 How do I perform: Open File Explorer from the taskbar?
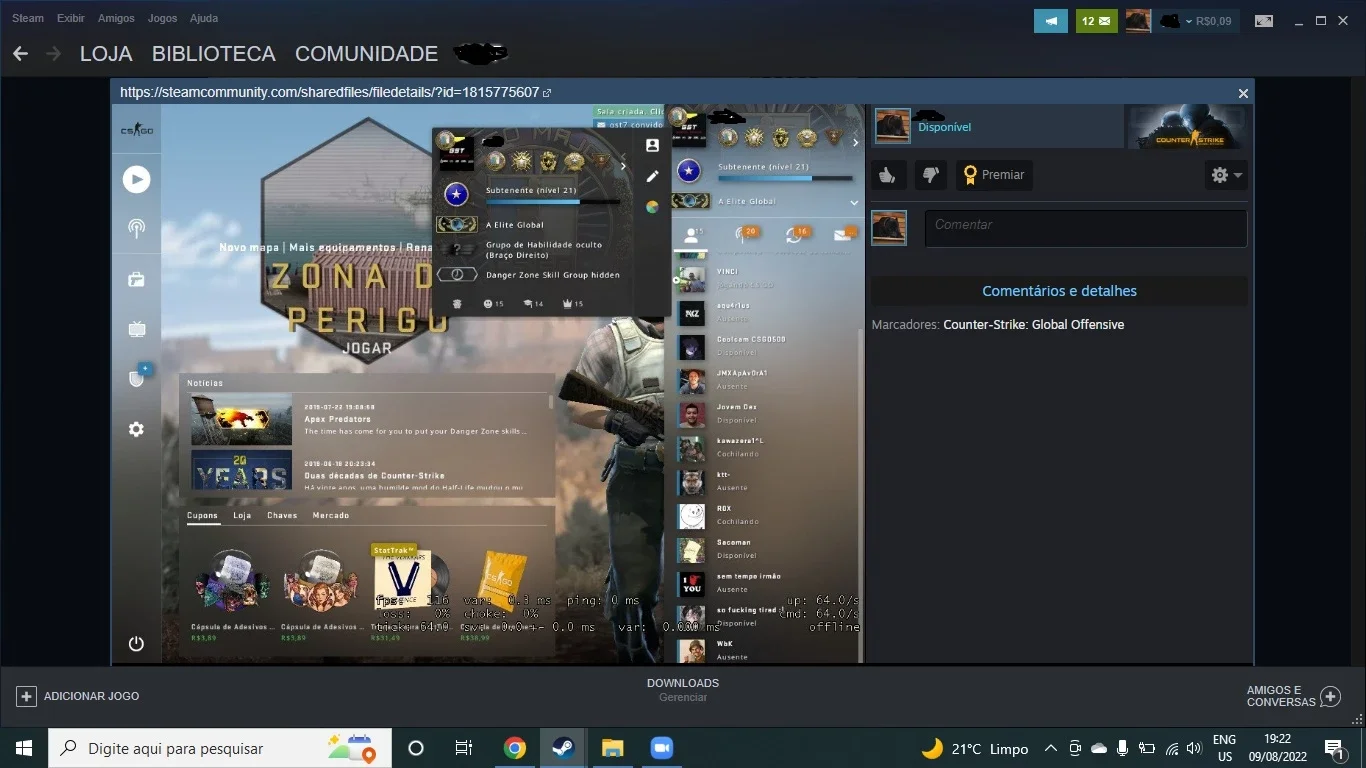[612, 748]
